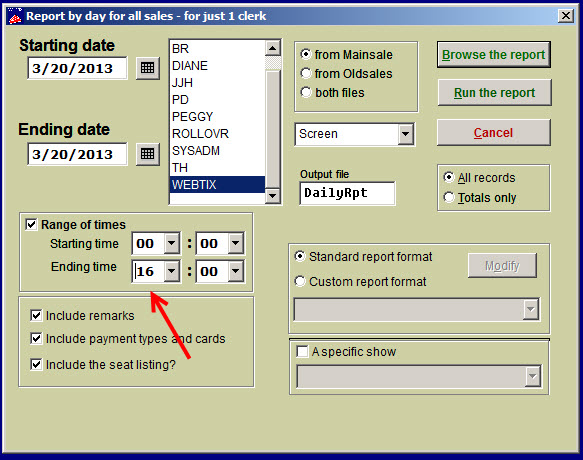This screenshot has height=460, width=583.
Task: Open the Ending date calendar picker
Action: (148, 154)
